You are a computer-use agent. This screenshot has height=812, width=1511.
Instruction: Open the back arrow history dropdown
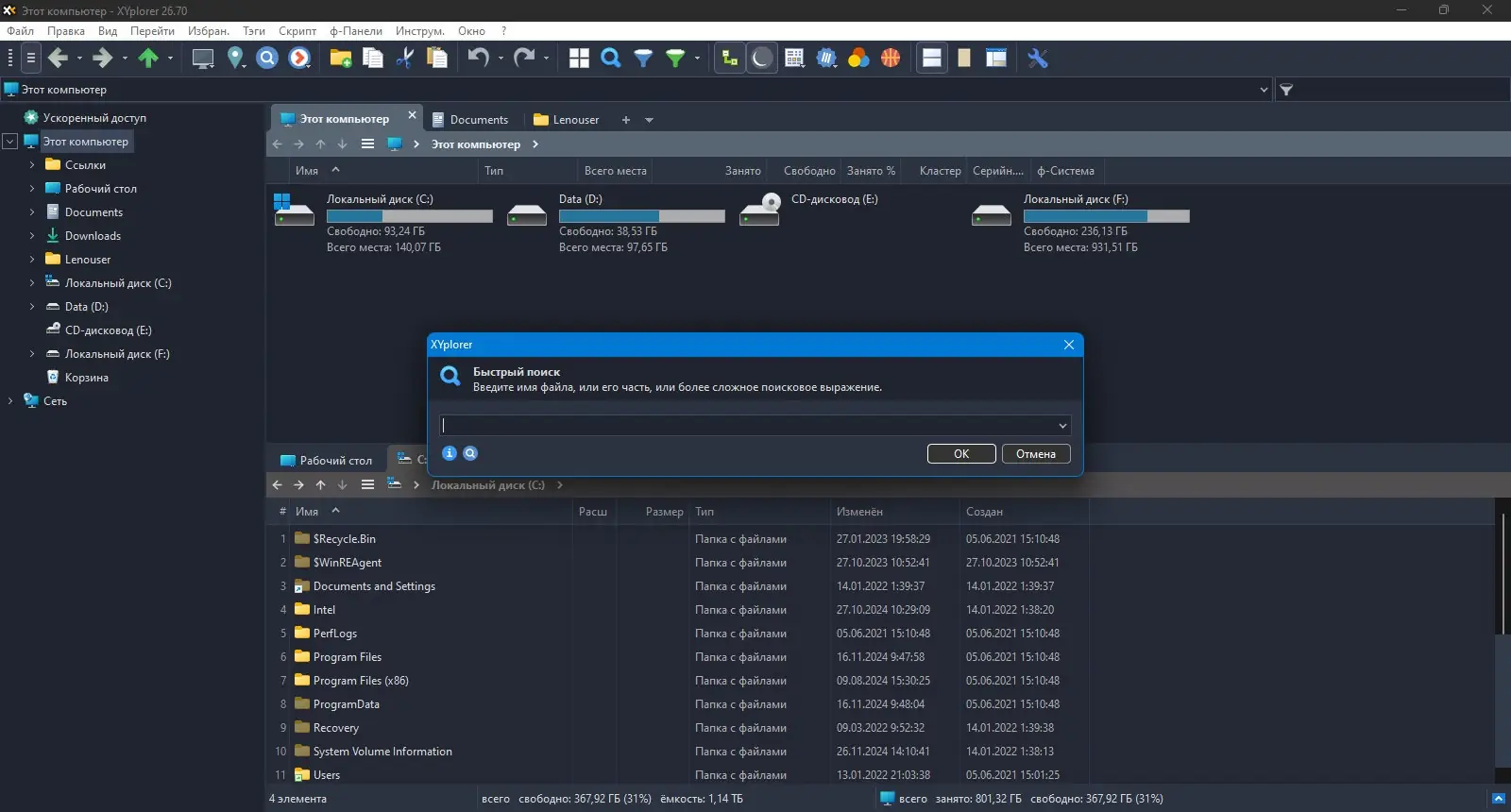79,59
